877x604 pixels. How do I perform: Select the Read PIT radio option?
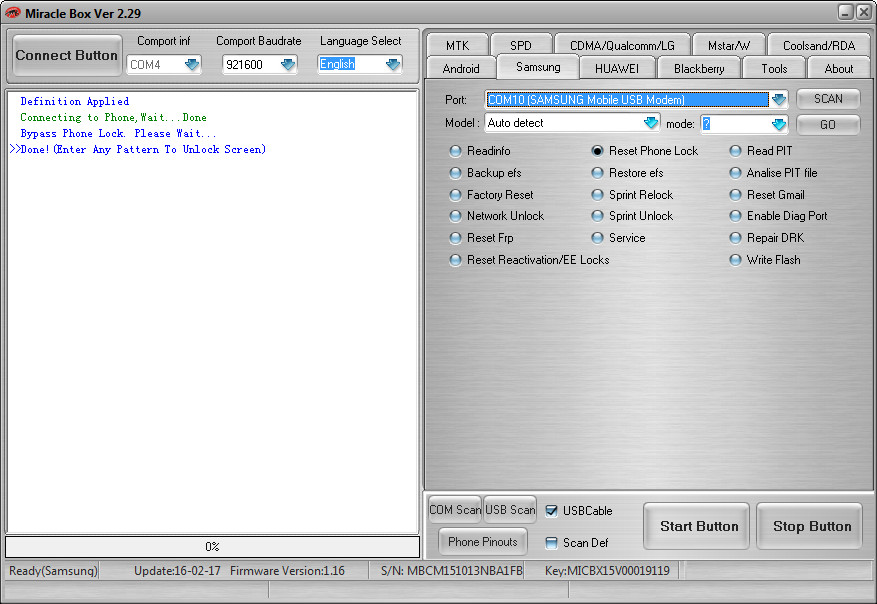[x=735, y=151]
